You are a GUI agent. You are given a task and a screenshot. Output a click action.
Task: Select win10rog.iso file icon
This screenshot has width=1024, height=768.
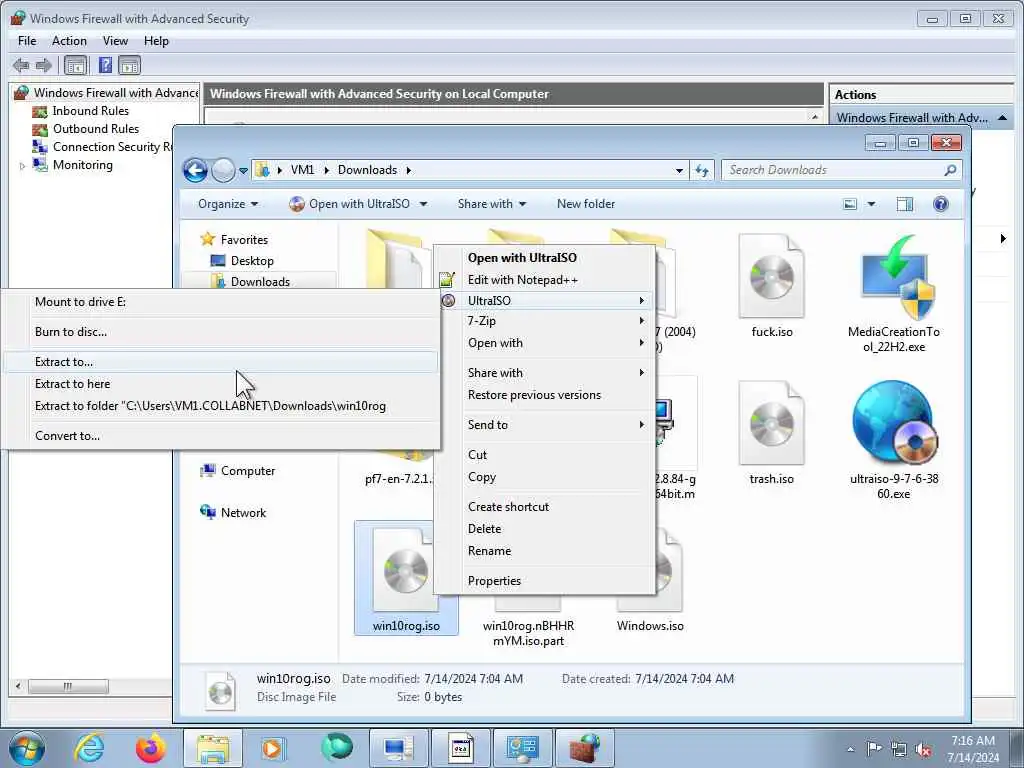pos(406,579)
